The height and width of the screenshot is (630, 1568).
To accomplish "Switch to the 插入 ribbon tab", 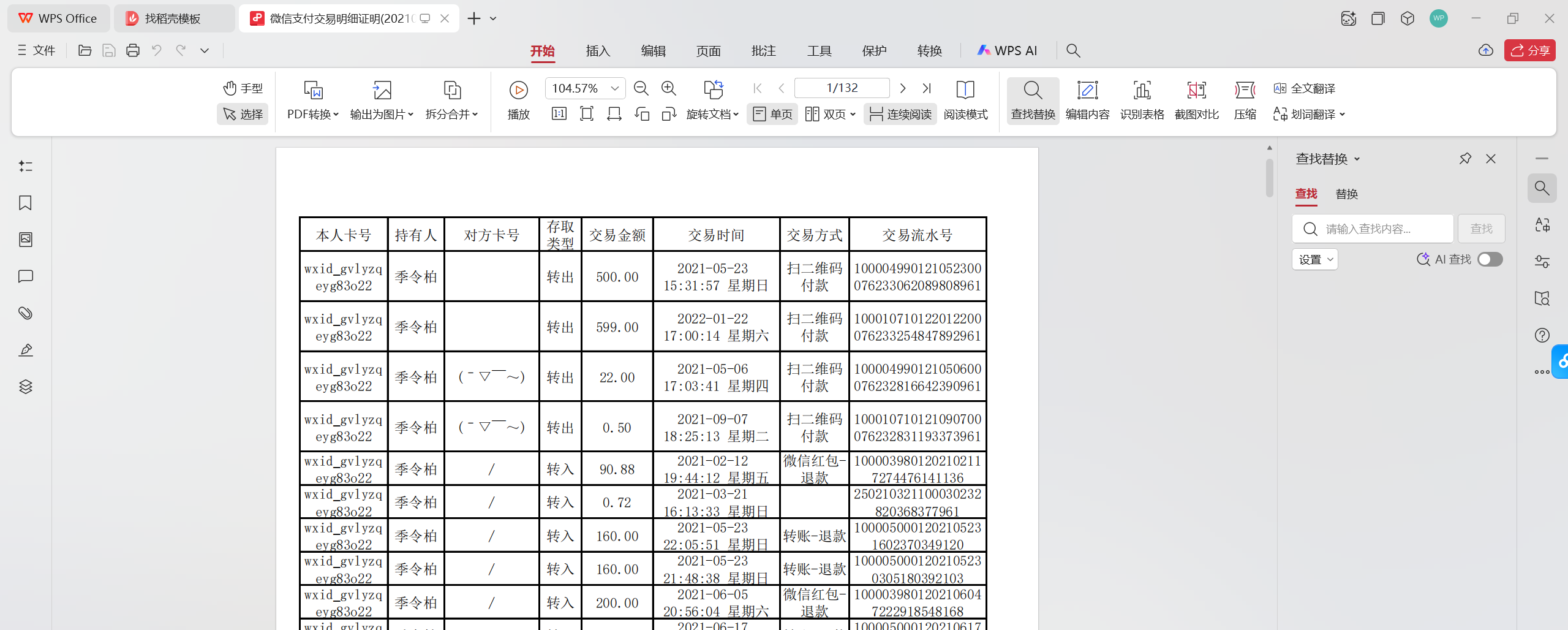I will tap(598, 51).
